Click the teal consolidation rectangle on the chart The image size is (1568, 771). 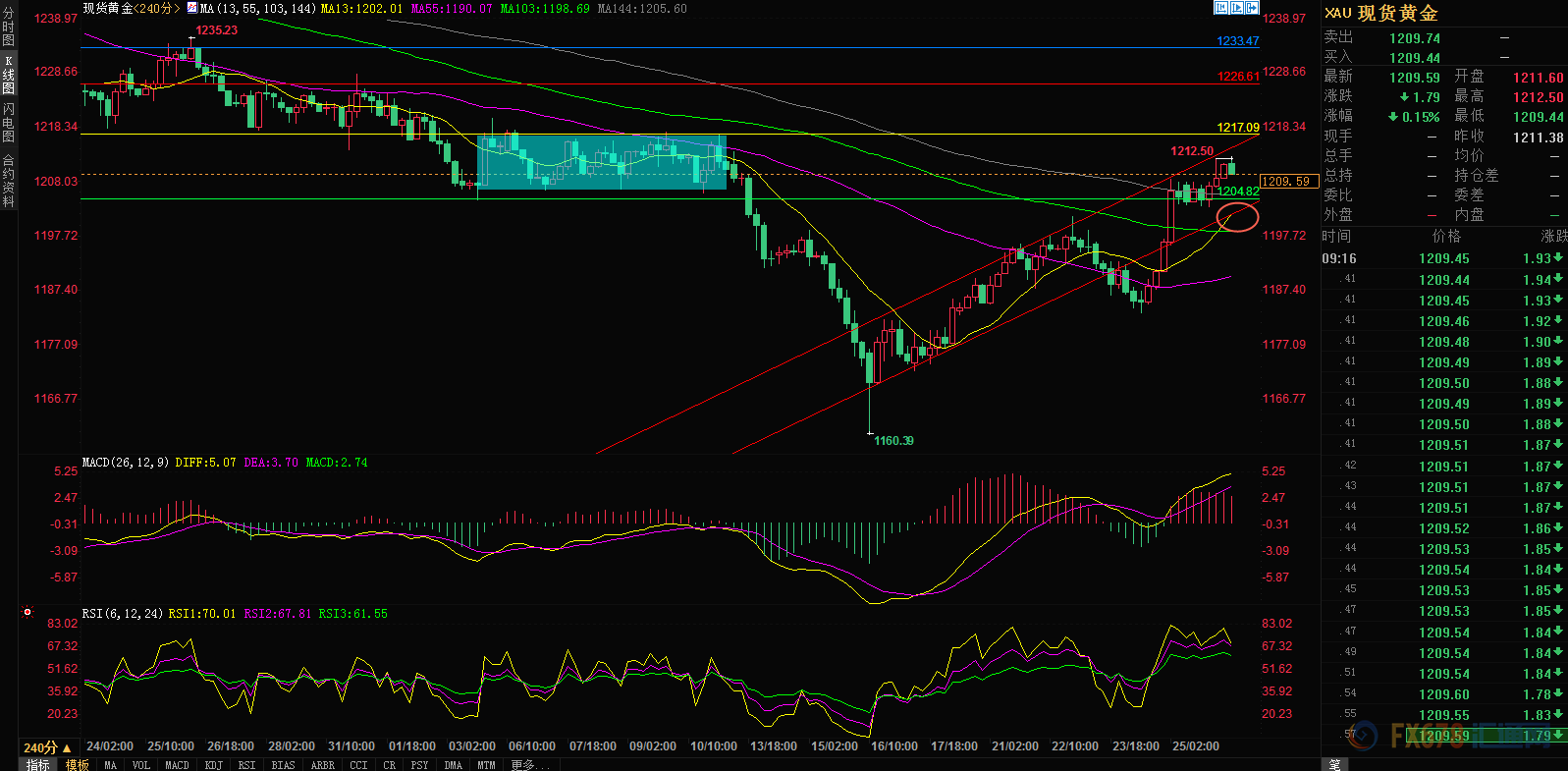[601, 162]
